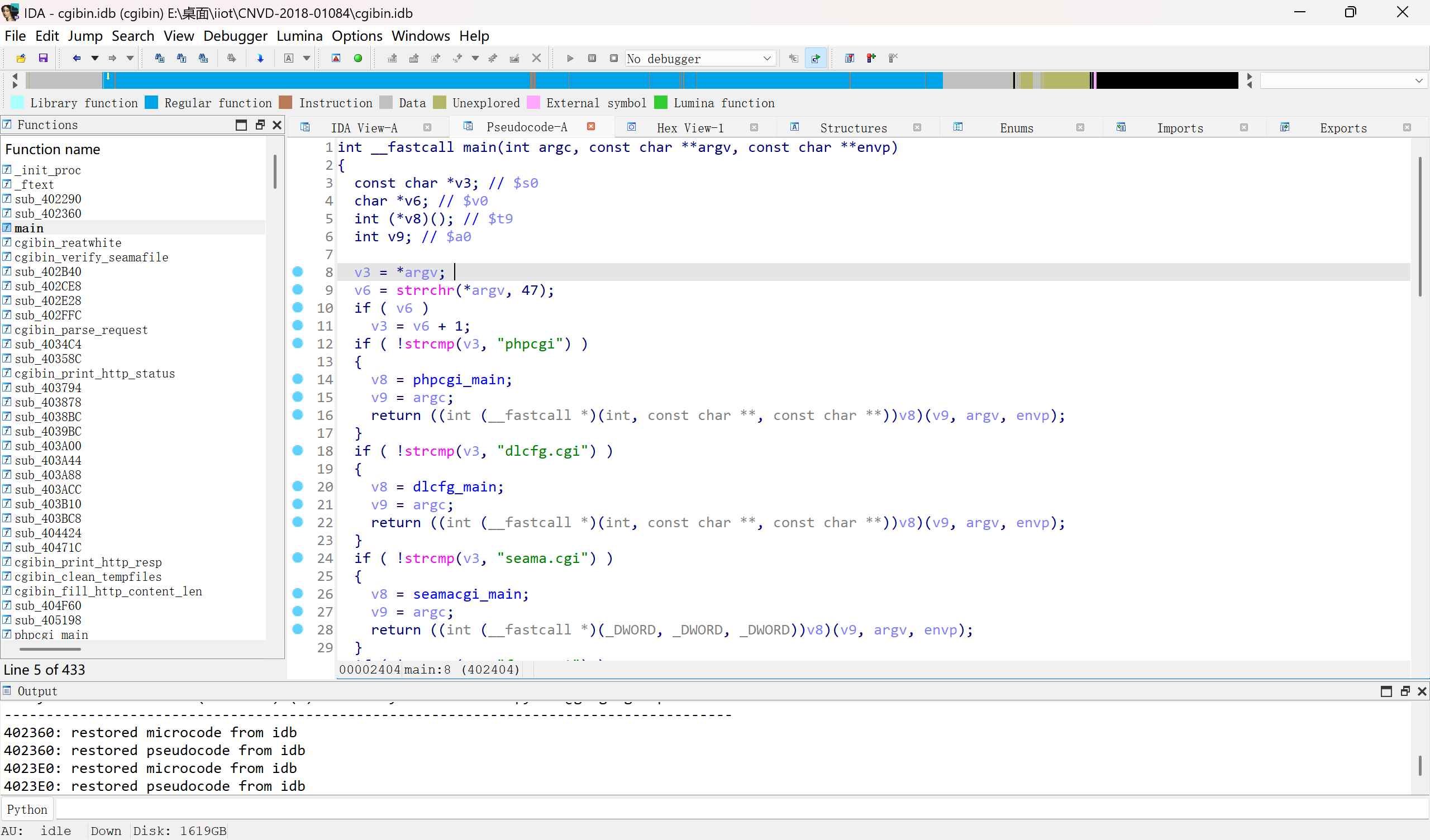Click the Save database floppy icon
The height and width of the screenshot is (840, 1430).
click(x=43, y=58)
